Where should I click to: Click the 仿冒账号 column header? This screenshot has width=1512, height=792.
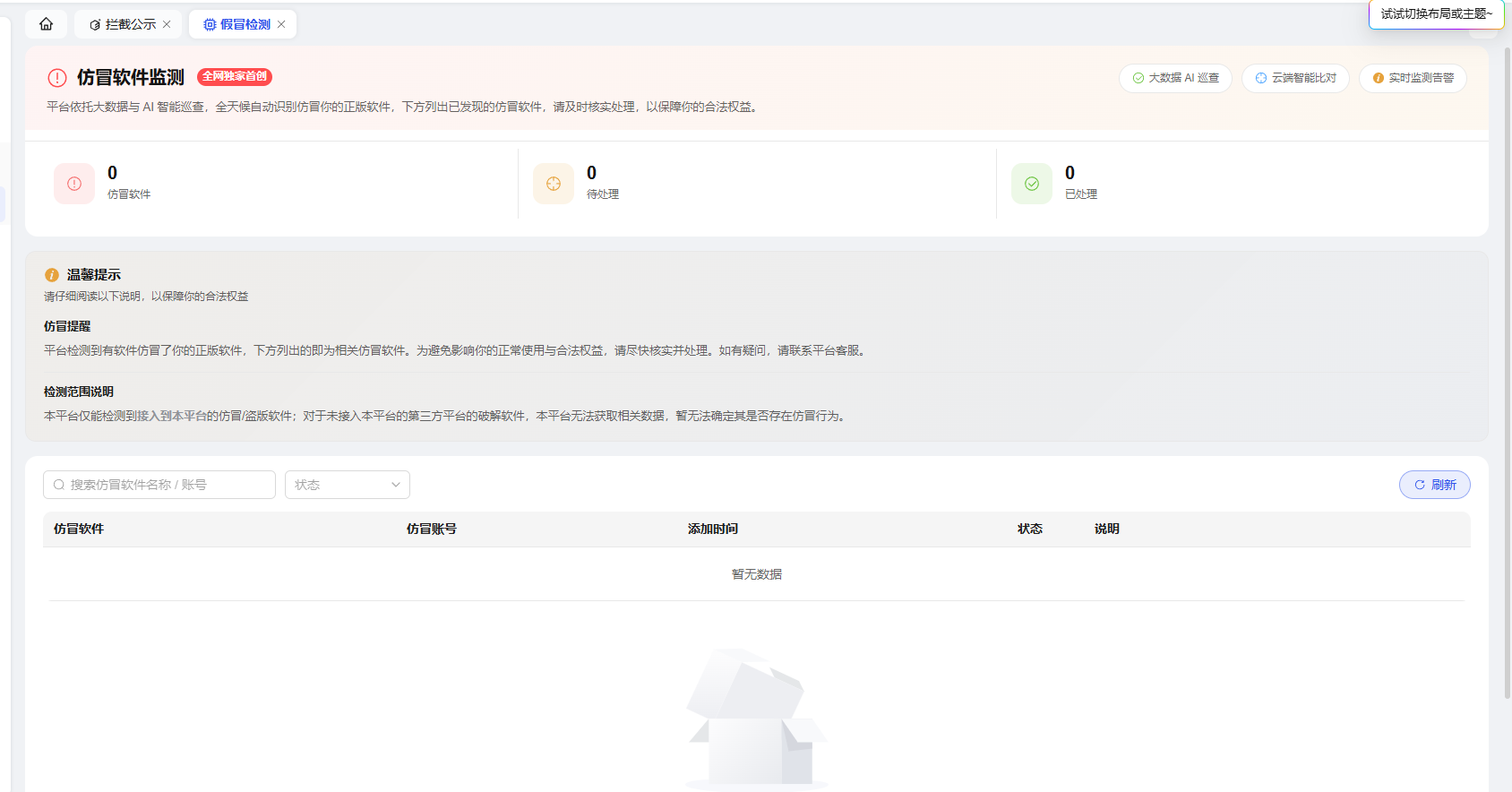point(432,529)
